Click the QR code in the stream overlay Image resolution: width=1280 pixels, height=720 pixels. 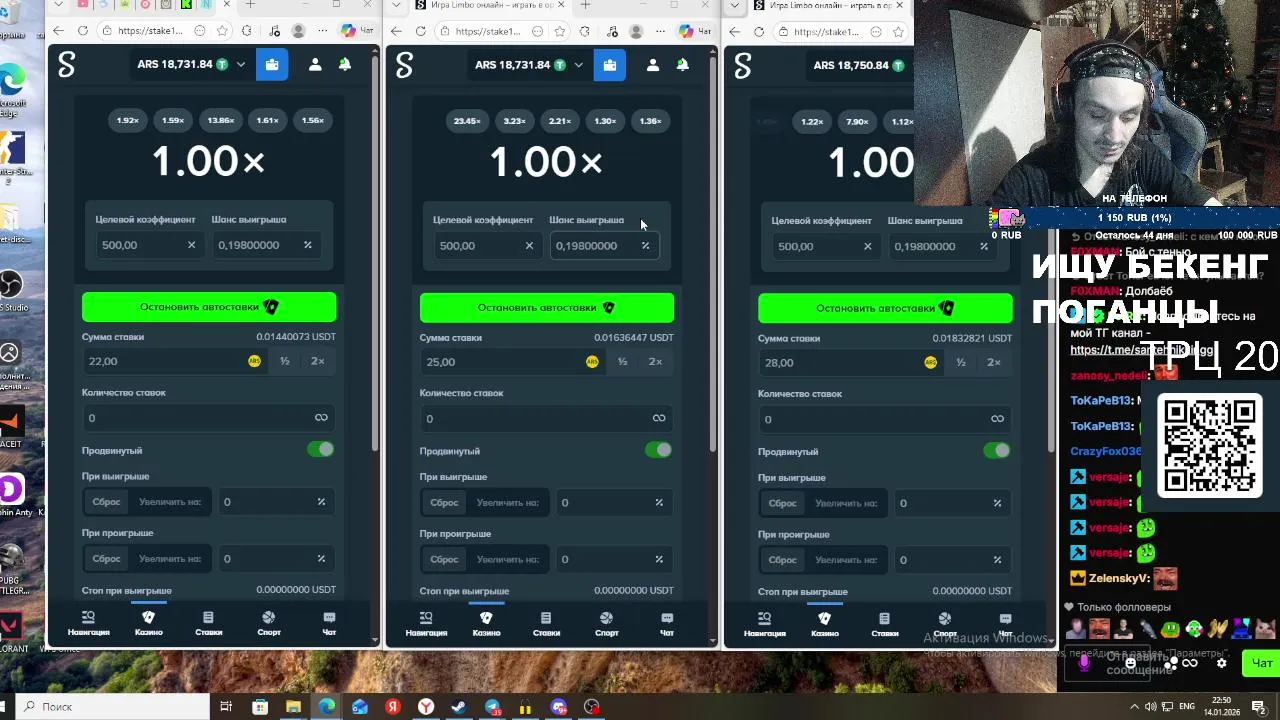coord(1210,446)
